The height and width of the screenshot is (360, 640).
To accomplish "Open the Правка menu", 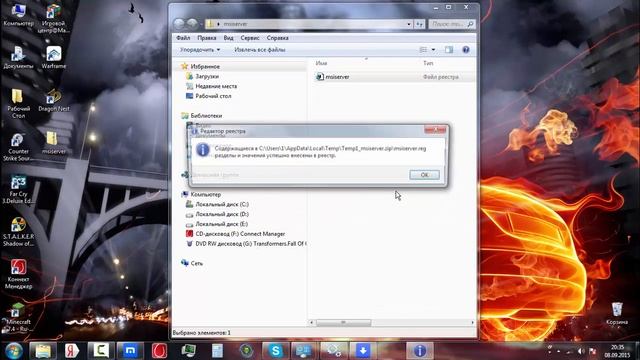I will pyautogui.click(x=207, y=38).
